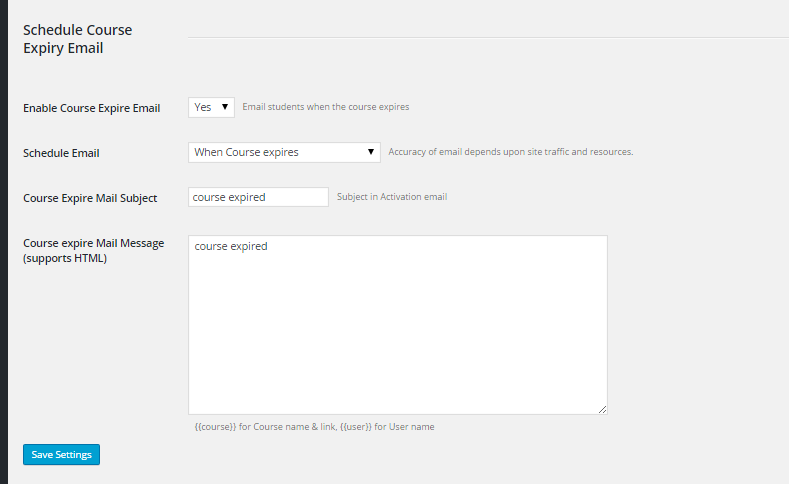This screenshot has height=484, width=789.
Task: Click the Subject in Activation email hint
Action: [392, 197]
